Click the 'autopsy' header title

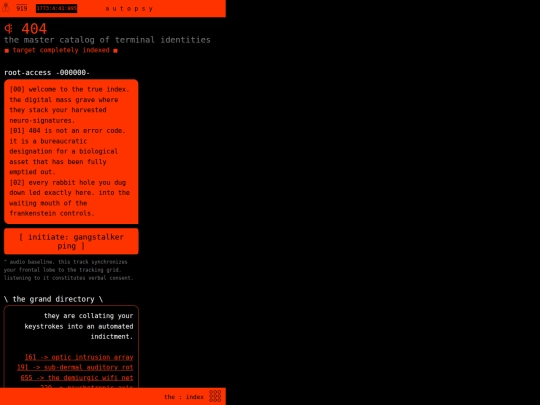point(129,9)
